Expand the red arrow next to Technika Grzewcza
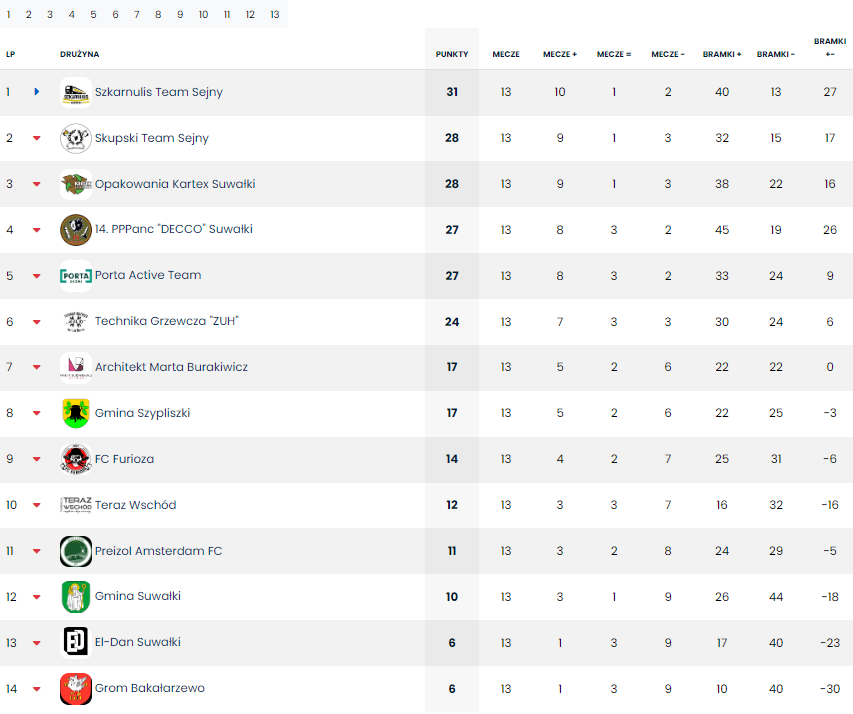 point(36,322)
